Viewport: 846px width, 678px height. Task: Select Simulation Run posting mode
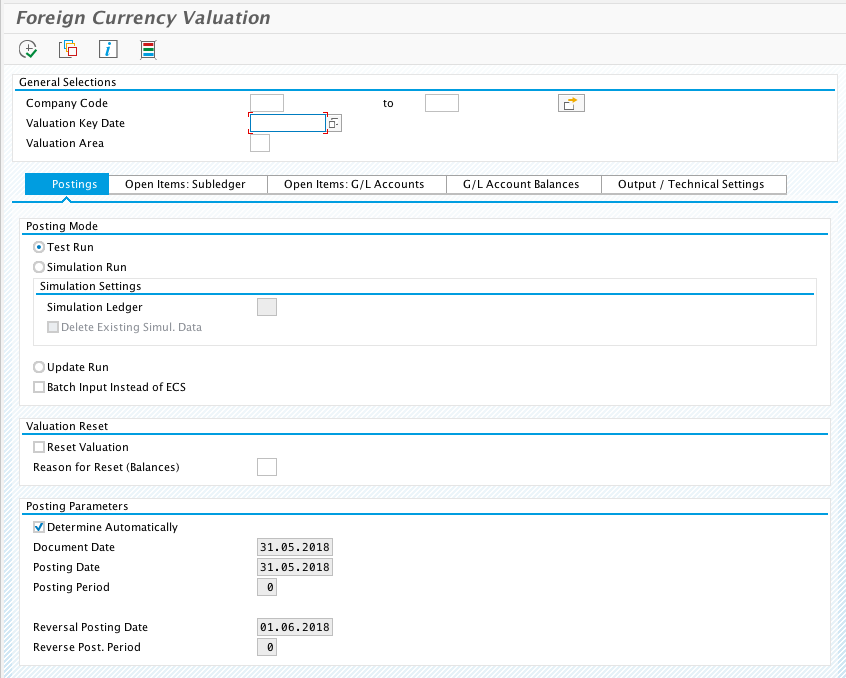click(39, 267)
